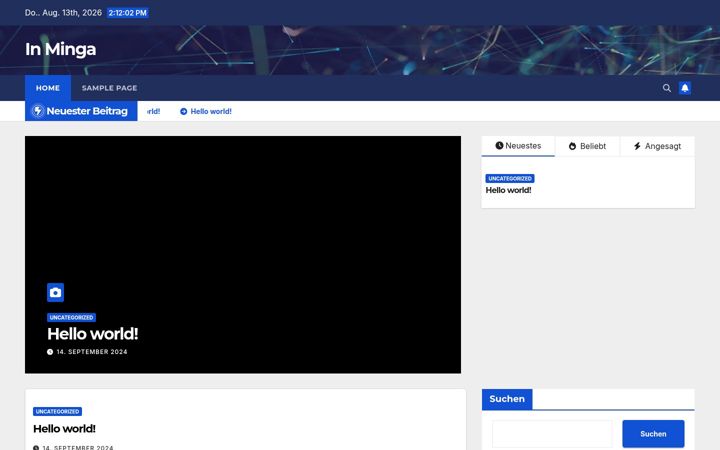
Task: Click the arrow icon before ticker Hello world!
Action: 184,111
